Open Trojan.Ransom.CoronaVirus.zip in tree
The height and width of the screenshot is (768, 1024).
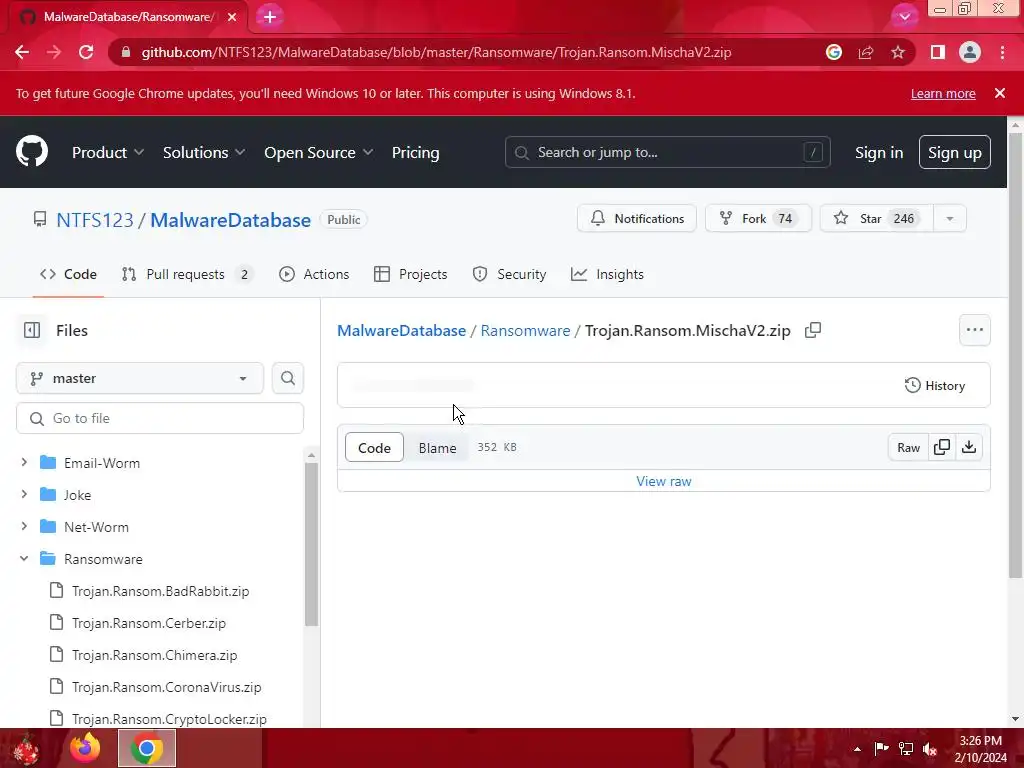click(167, 687)
